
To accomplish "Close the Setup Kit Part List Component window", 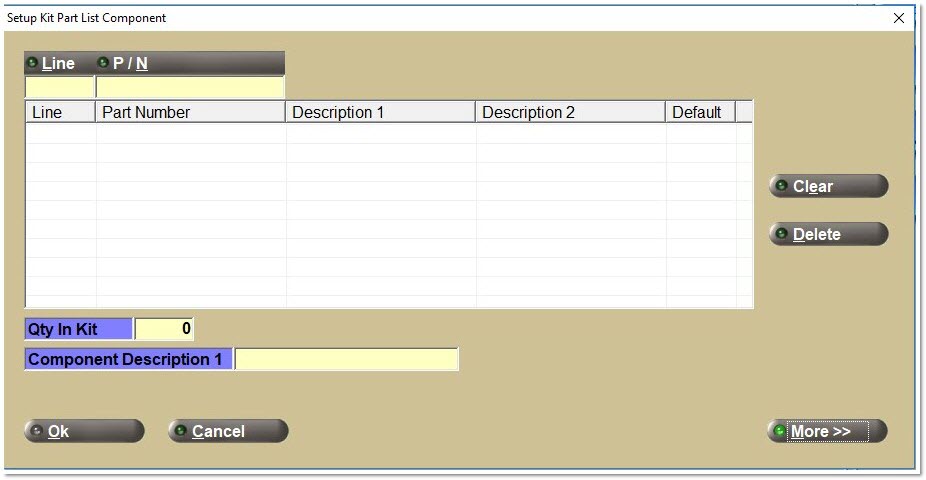I will (897, 17).
